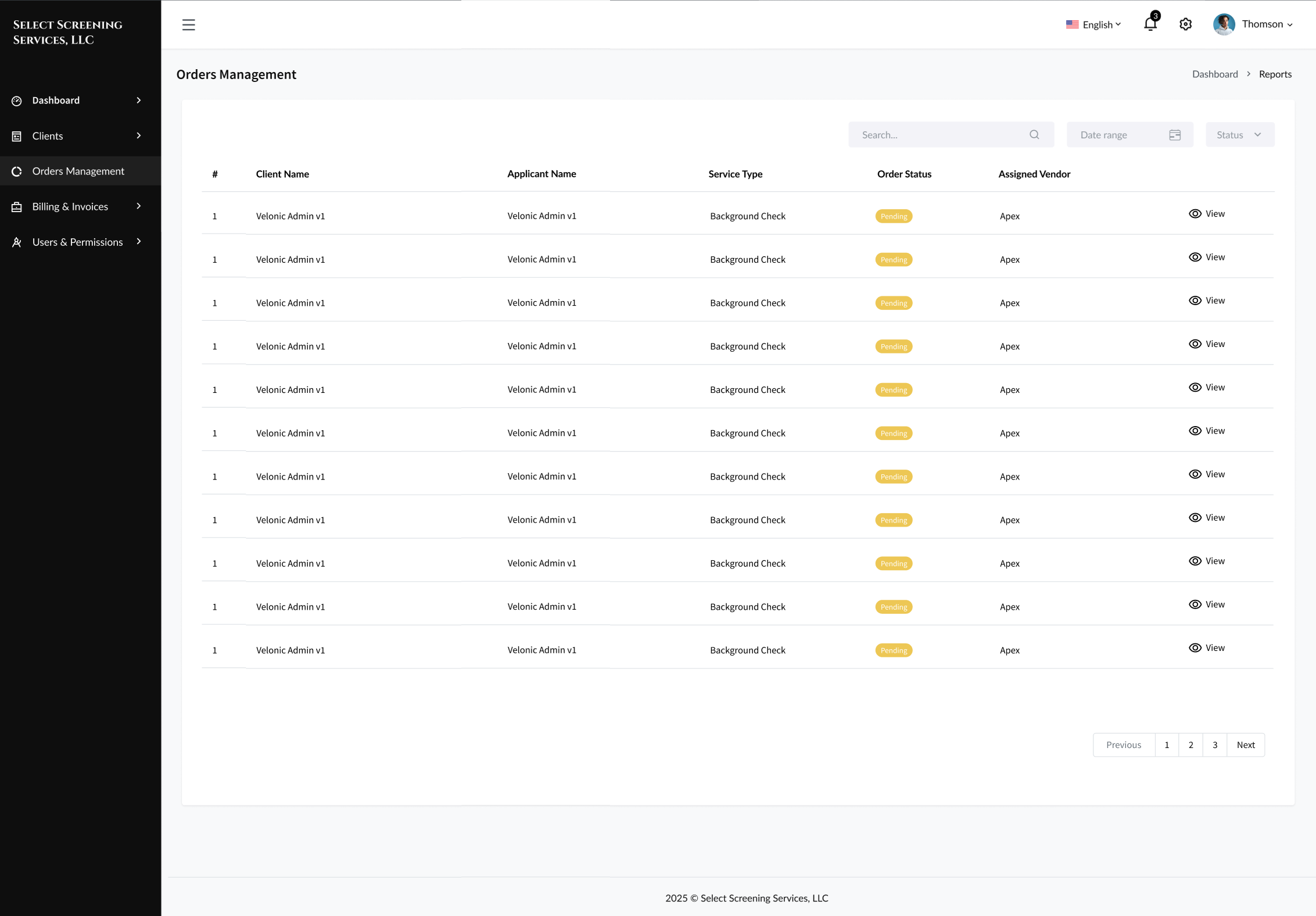Open the settings gear icon
The image size is (1316, 916).
coord(1185,24)
